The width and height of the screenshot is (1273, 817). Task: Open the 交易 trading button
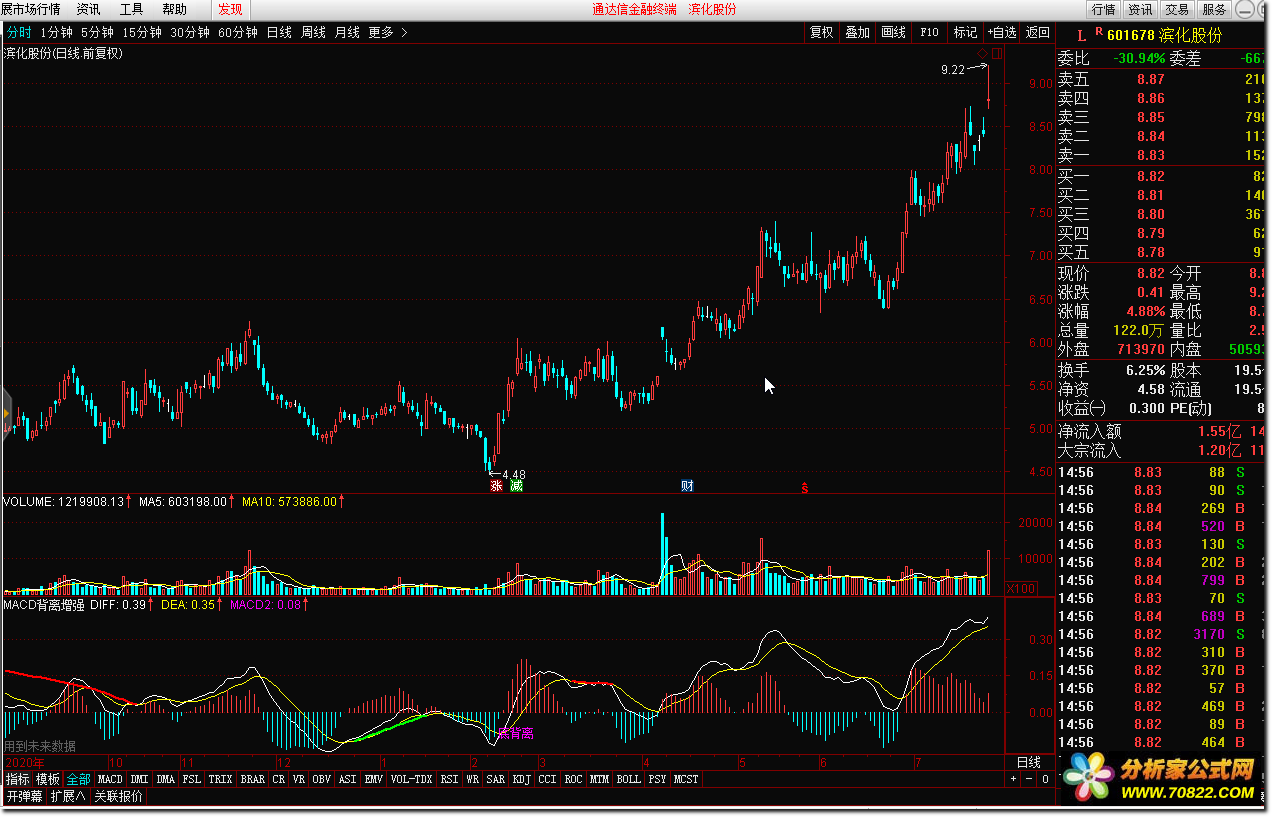[1177, 9]
